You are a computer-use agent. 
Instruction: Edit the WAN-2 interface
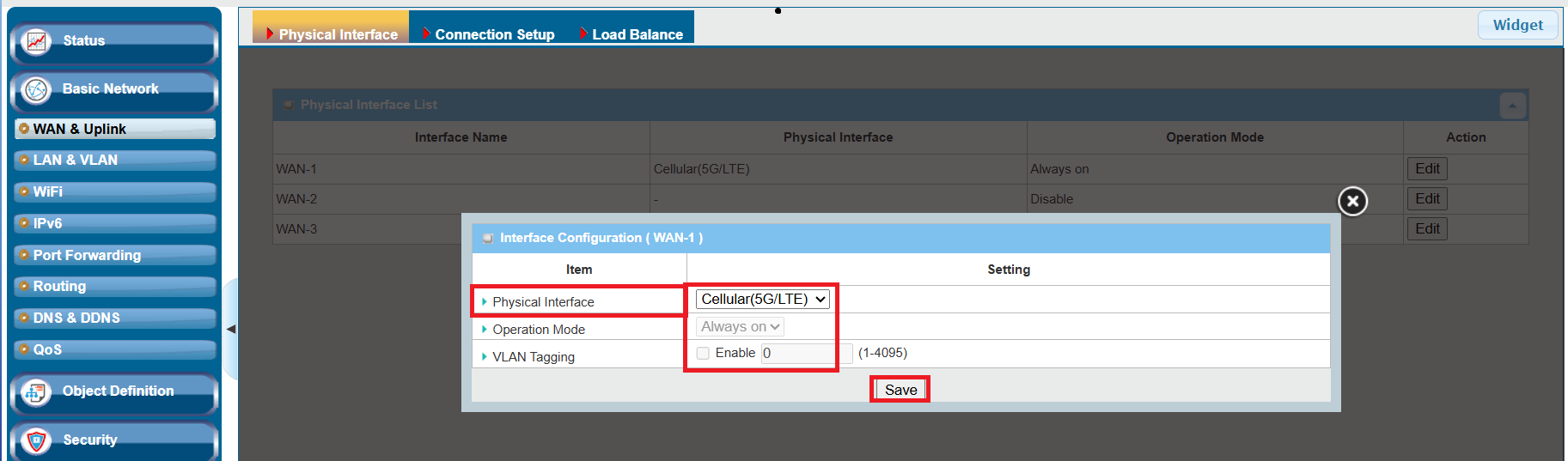(1426, 199)
